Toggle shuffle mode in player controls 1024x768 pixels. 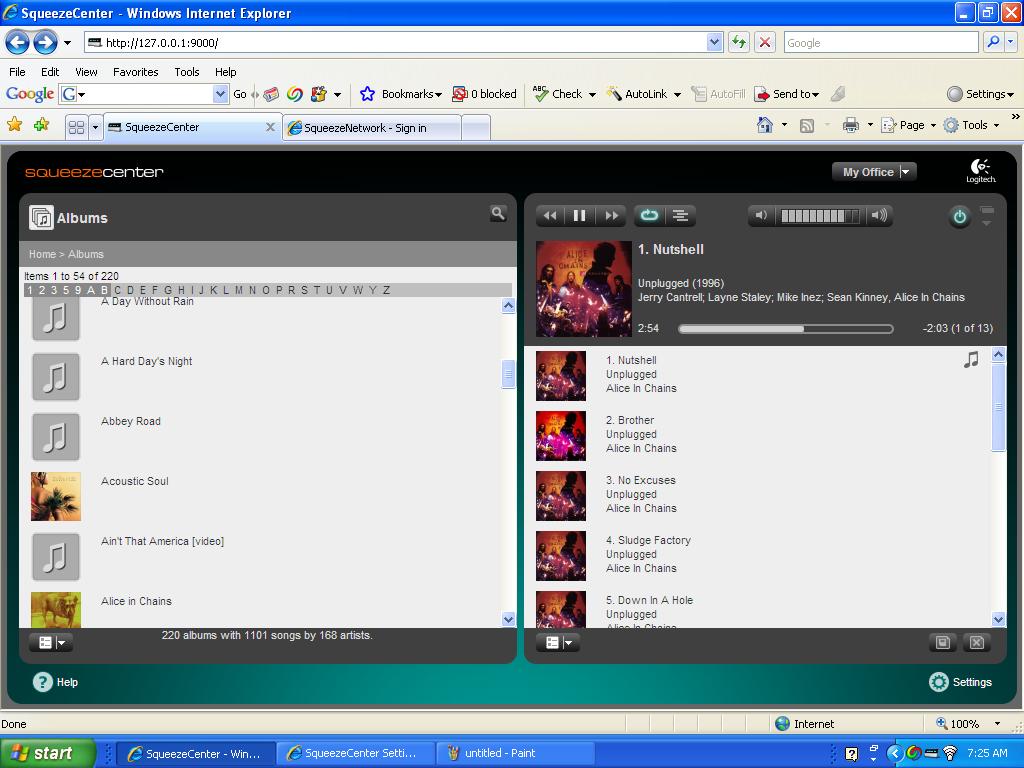click(x=680, y=216)
